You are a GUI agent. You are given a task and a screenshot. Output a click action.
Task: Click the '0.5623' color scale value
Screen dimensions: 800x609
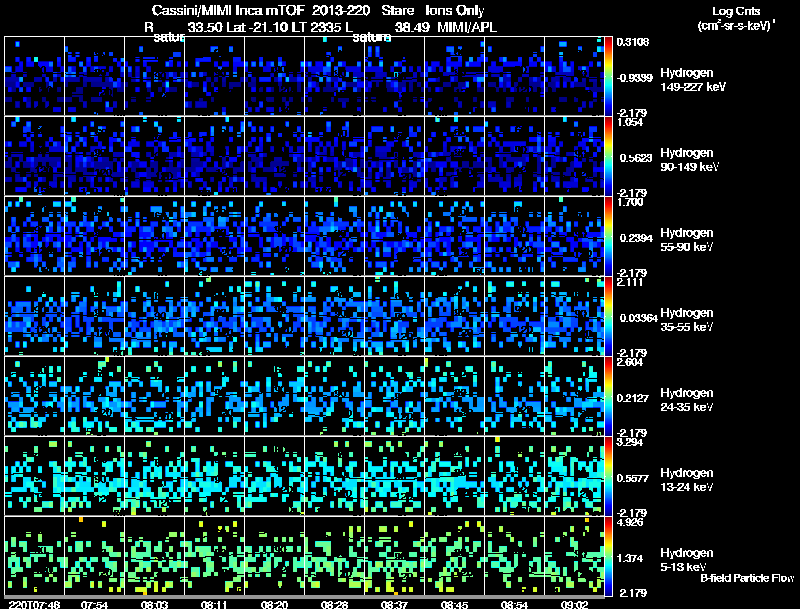(x=636, y=158)
